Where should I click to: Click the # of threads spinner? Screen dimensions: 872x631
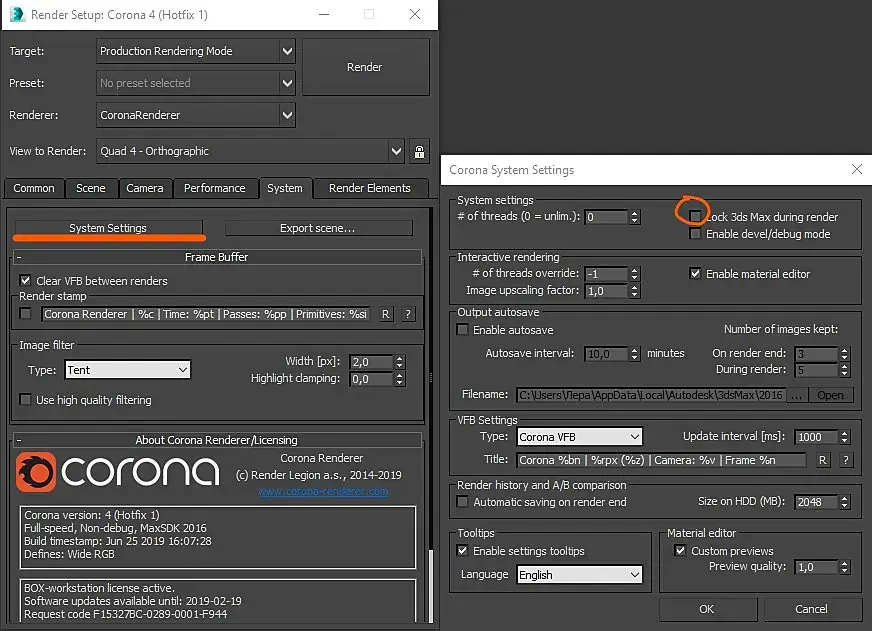(635, 217)
